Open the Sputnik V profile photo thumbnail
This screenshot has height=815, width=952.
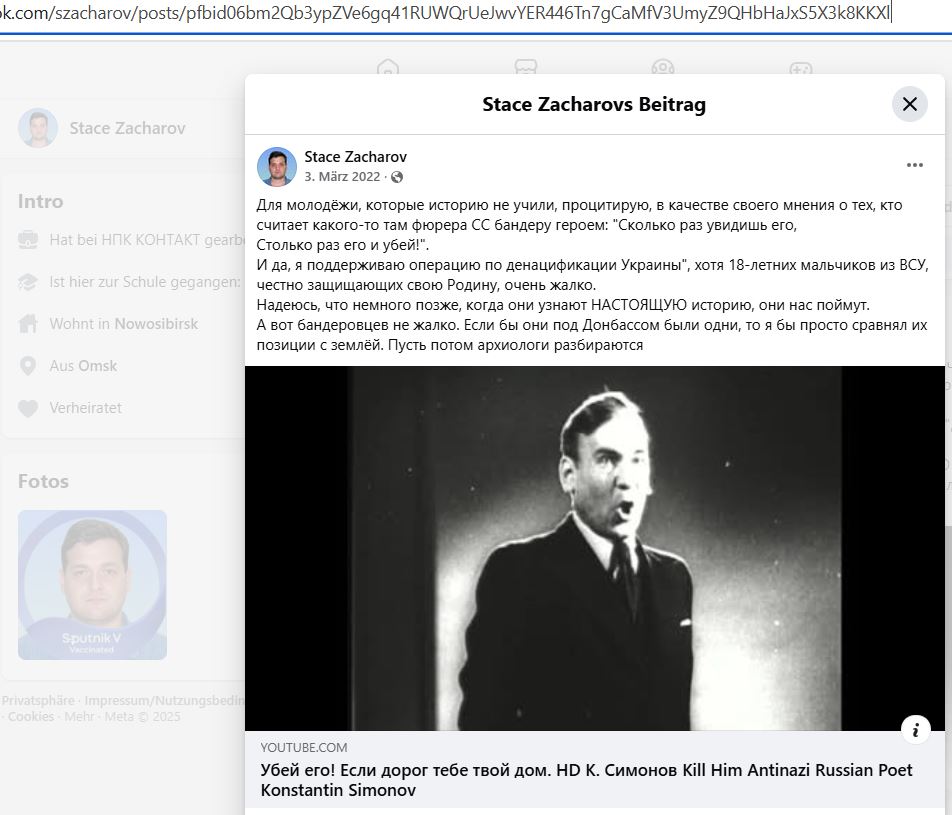point(92,585)
